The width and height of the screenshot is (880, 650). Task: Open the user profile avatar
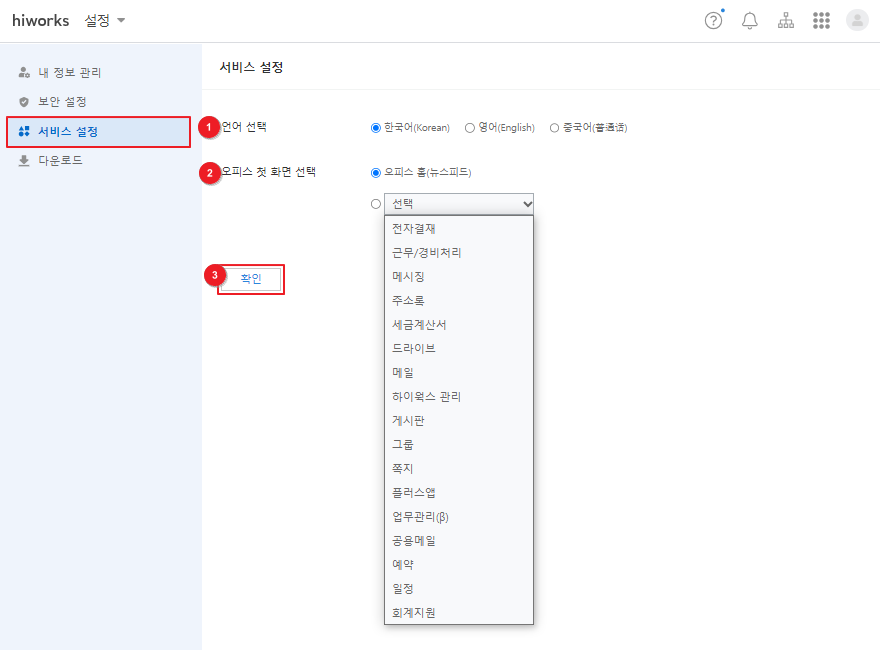(857, 21)
